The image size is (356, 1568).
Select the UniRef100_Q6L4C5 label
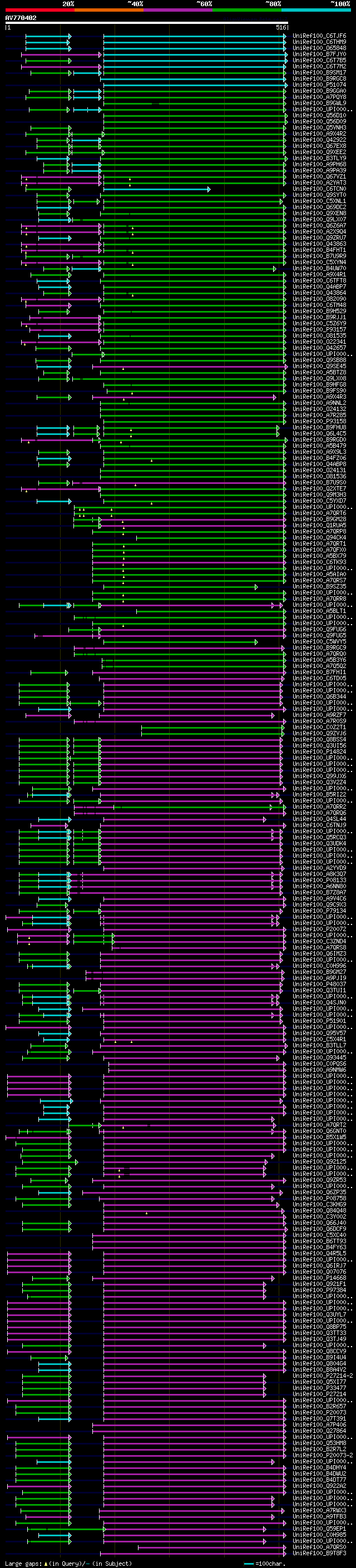[319, 433]
